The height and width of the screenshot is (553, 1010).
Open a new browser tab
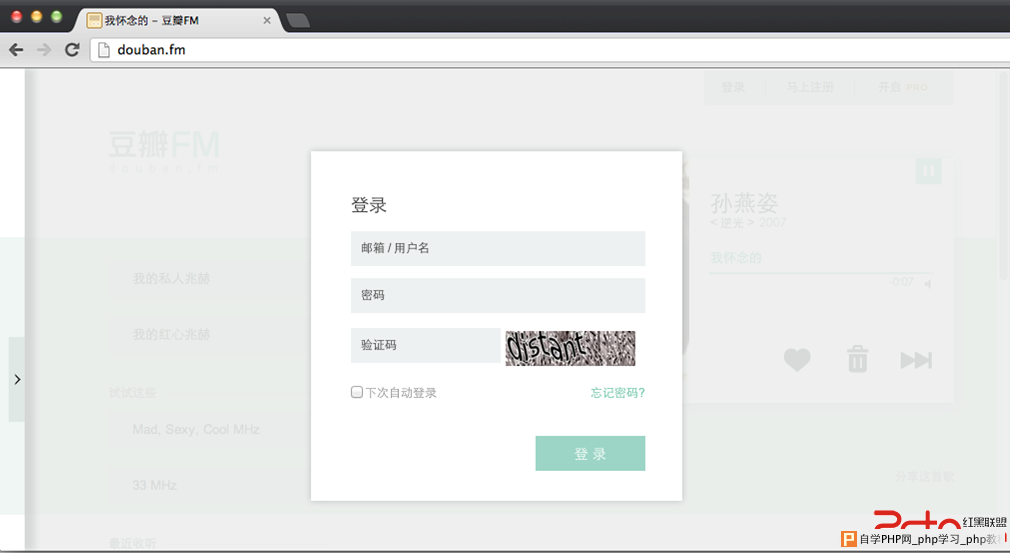point(298,21)
